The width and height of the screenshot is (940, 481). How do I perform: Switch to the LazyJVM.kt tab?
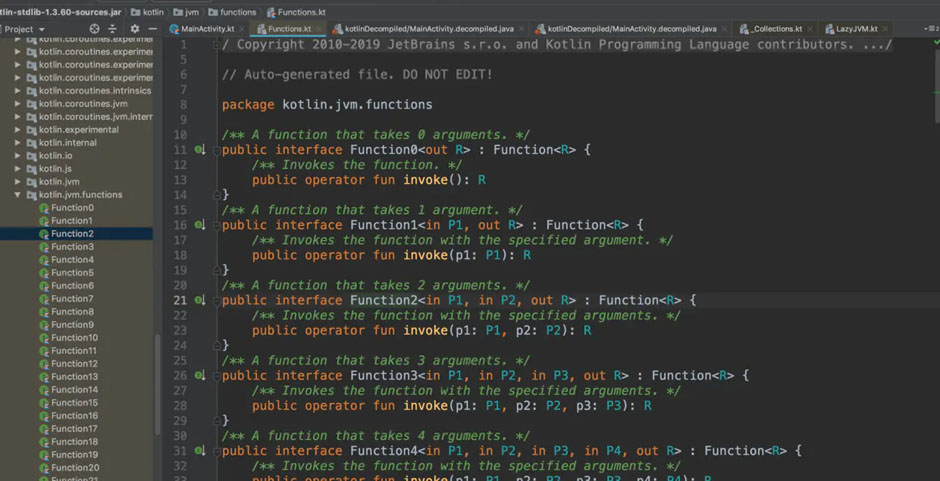pos(856,29)
